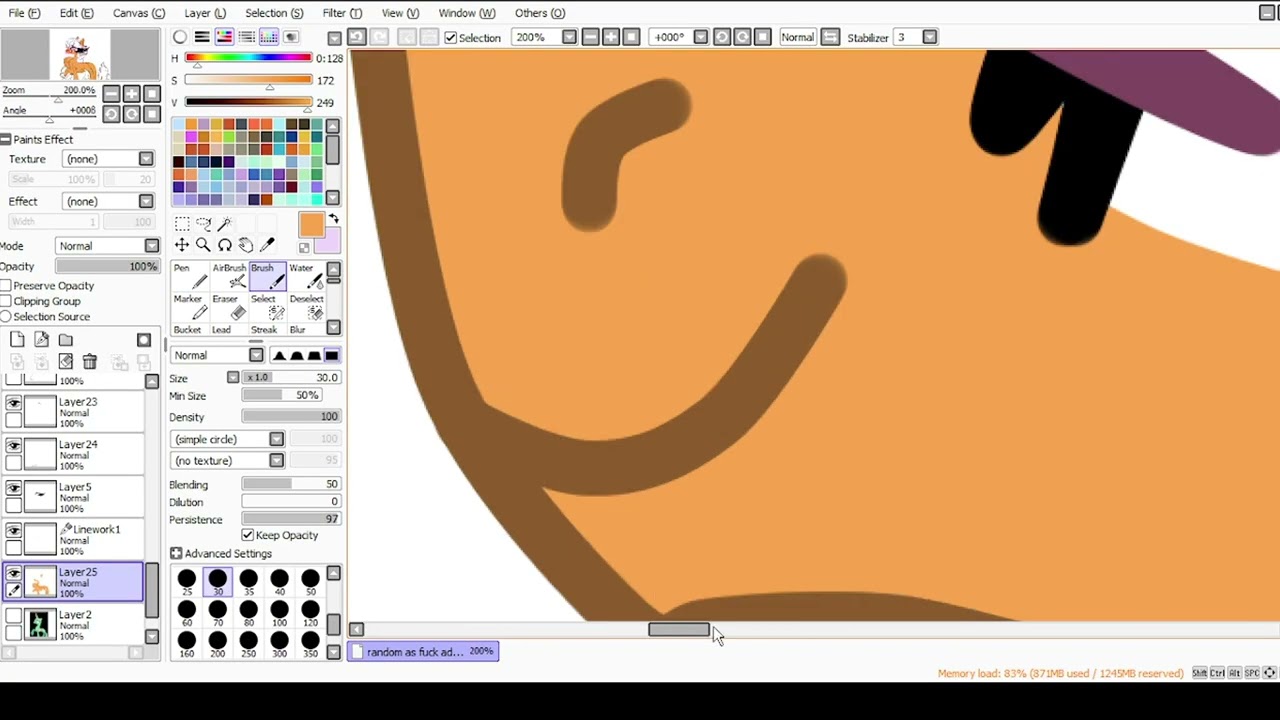Choose the flat brush edge shape
The width and height of the screenshot is (1280, 720).
(331, 355)
